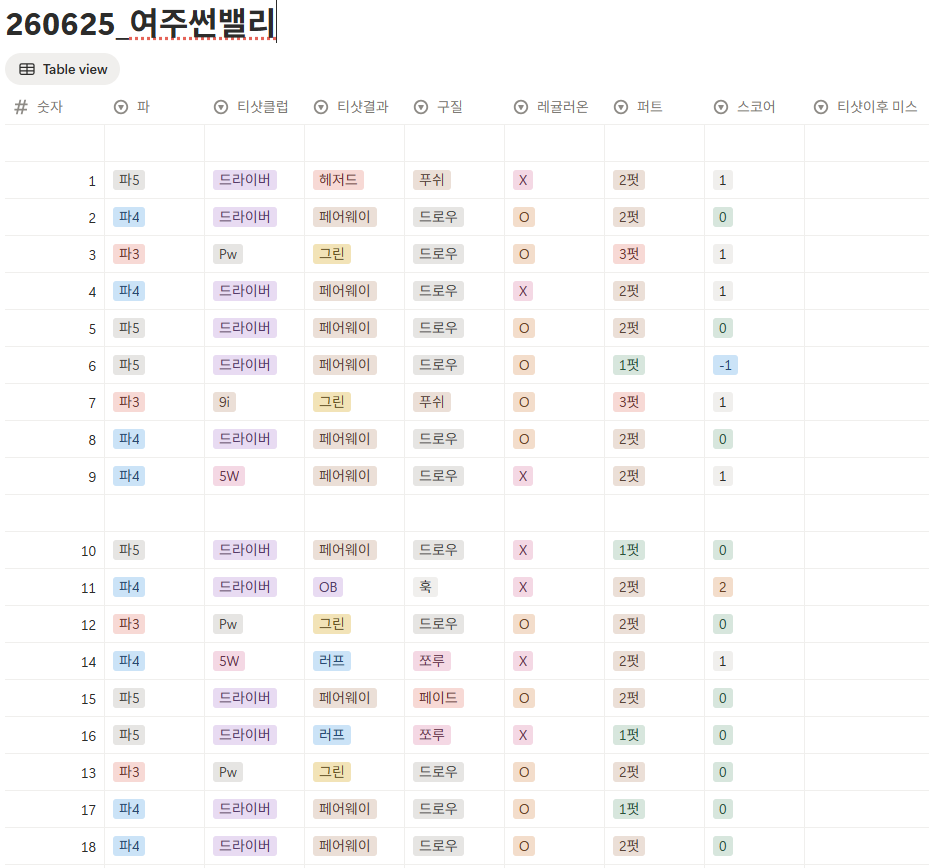
Task: Click the number icon of 숫자 column
Action: pyautogui.click(x=21, y=107)
